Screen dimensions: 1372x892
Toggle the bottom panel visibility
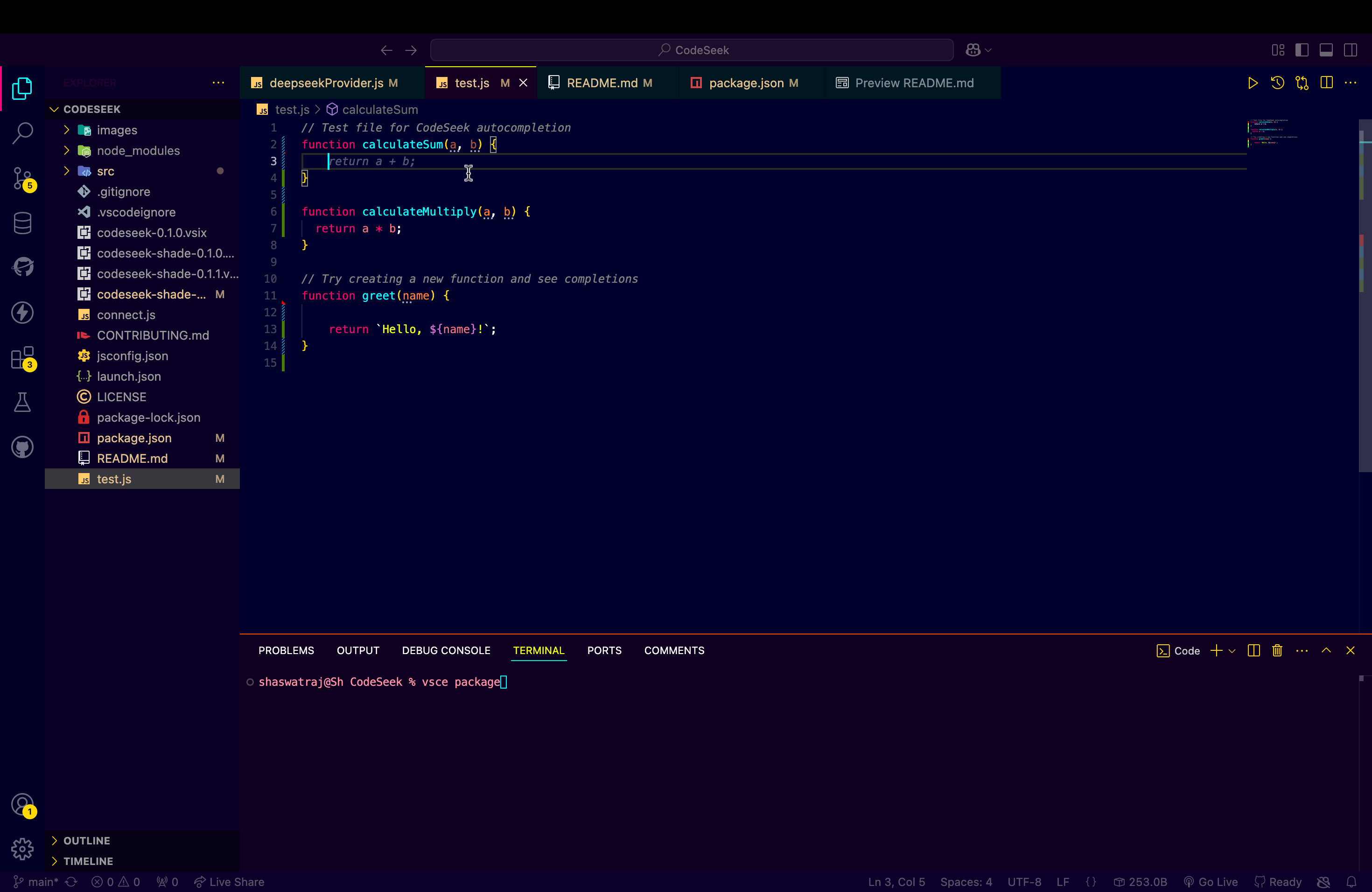[1326, 50]
